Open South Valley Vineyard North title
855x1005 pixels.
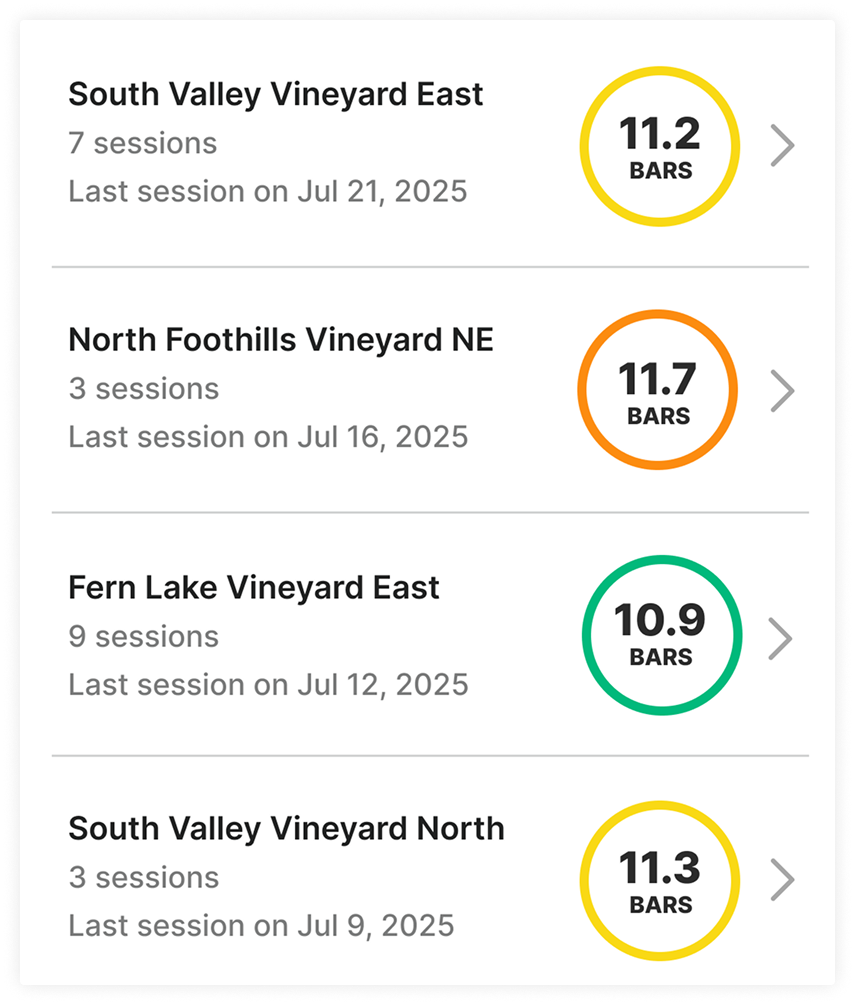coord(286,829)
